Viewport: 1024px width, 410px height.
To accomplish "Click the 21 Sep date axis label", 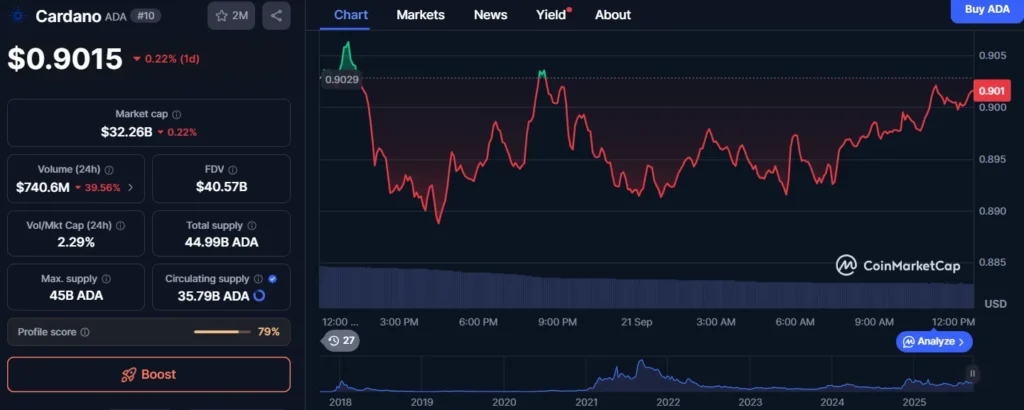I will 635,322.
